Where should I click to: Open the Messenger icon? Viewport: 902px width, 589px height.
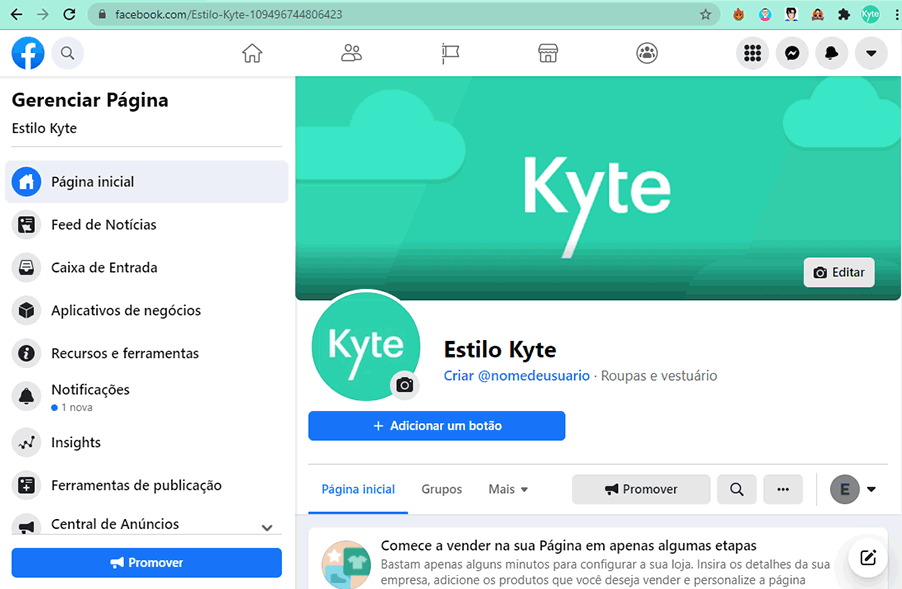point(792,53)
